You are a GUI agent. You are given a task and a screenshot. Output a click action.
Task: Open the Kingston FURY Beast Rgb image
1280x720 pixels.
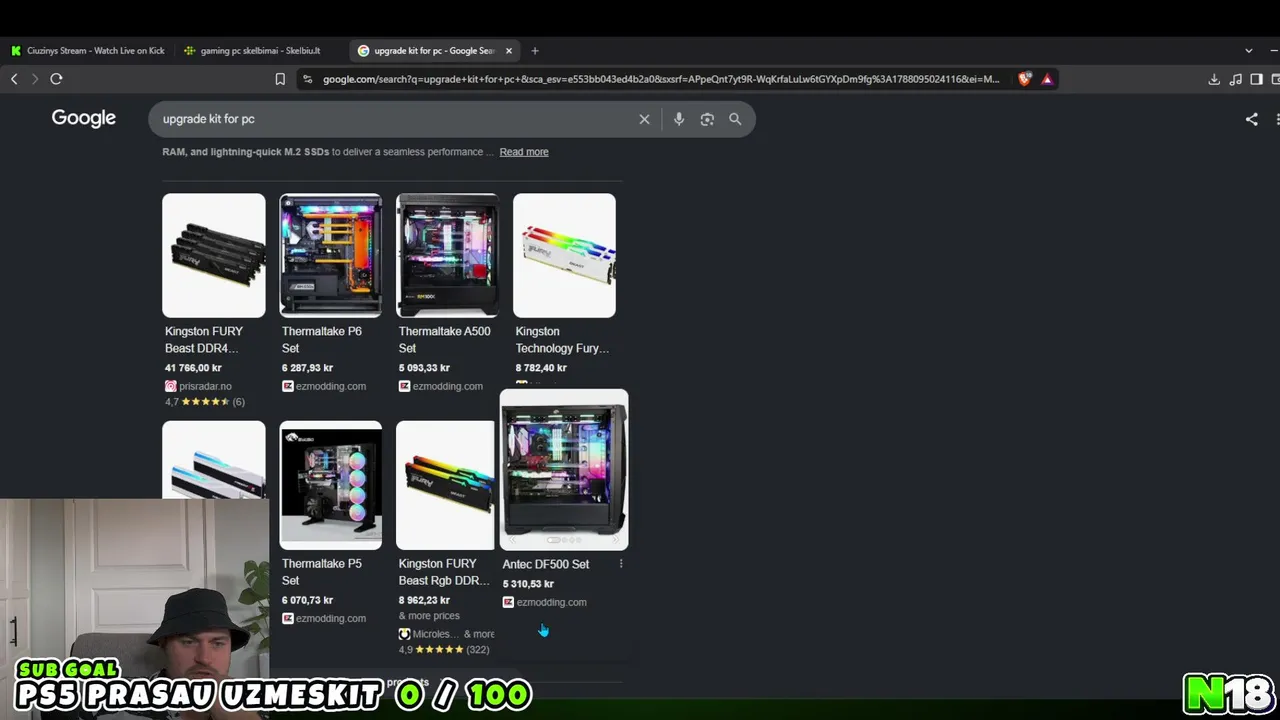tap(446, 485)
